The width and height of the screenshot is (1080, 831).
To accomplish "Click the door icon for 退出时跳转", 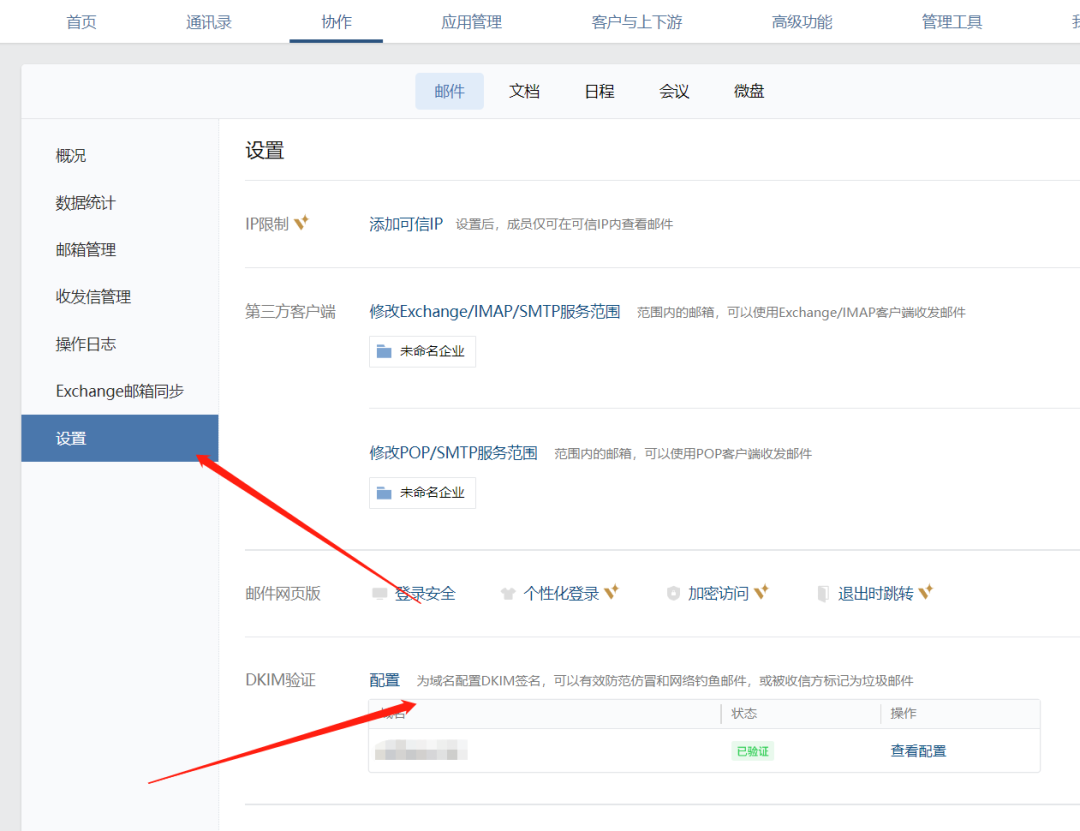I will pos(823,594).
